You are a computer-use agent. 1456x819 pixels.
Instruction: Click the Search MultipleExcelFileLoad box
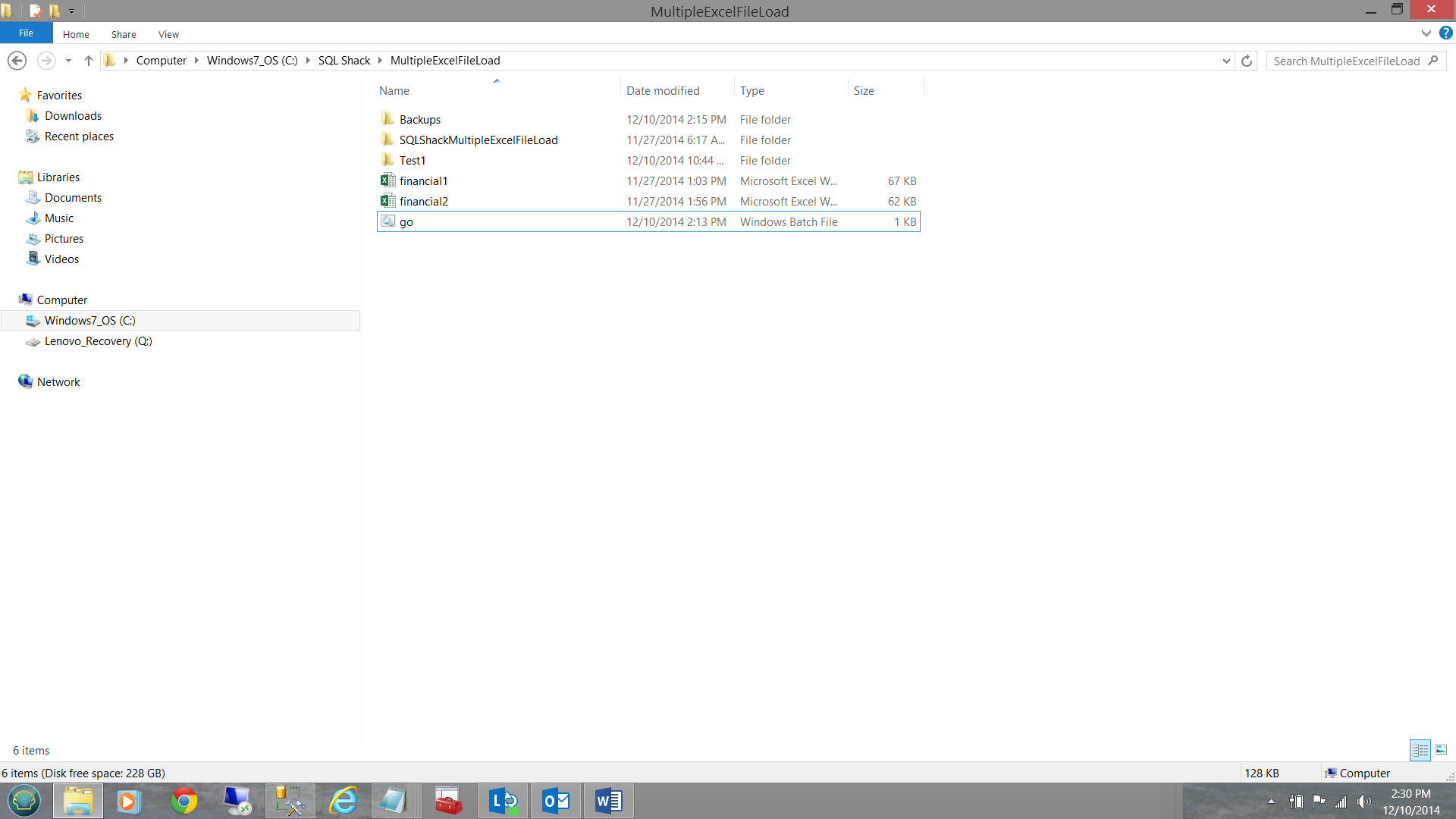1346,61
